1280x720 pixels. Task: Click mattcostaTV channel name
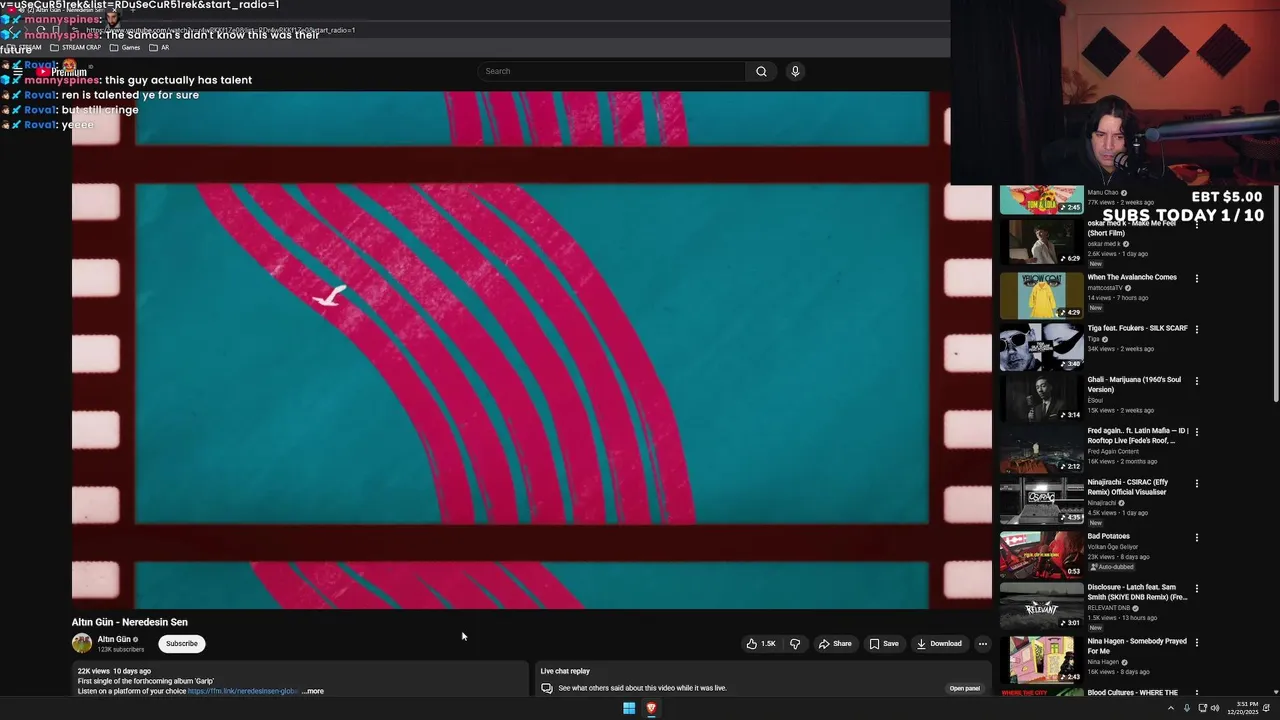(x=1106, y=288)
